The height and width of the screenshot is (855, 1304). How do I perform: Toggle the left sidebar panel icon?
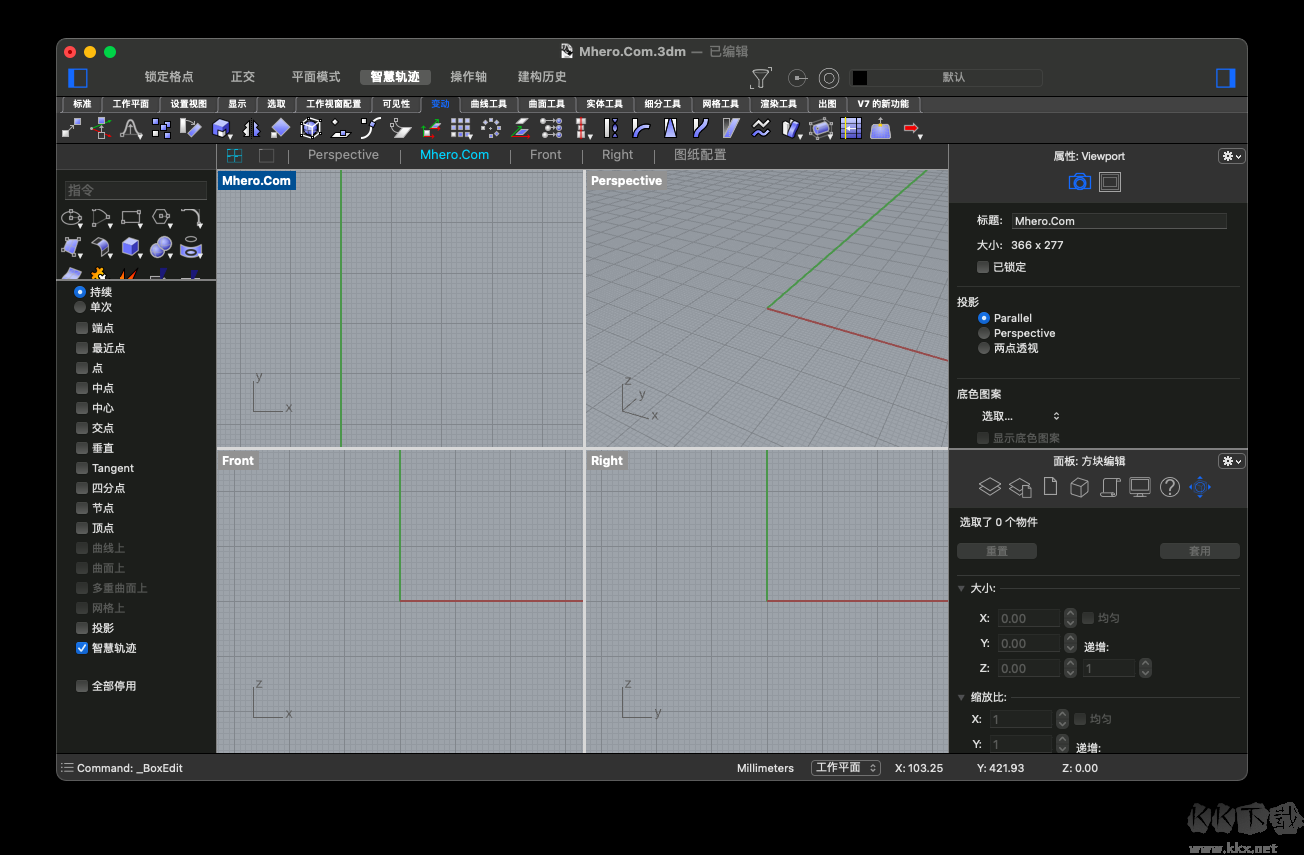tap(78, 77)
